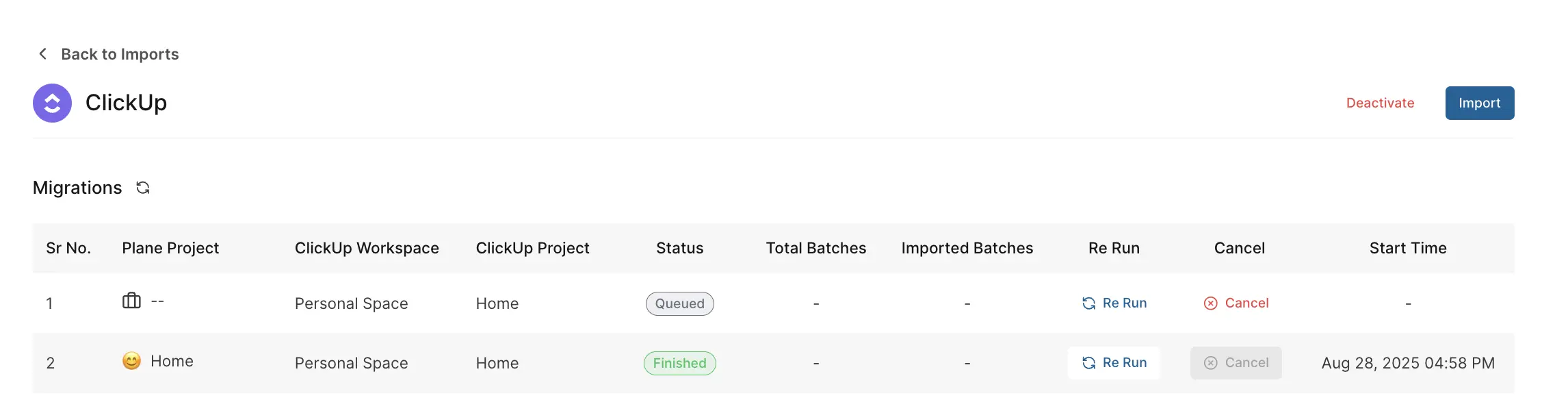
Task: Click the Status column header
Action: [x=679, y=248]
